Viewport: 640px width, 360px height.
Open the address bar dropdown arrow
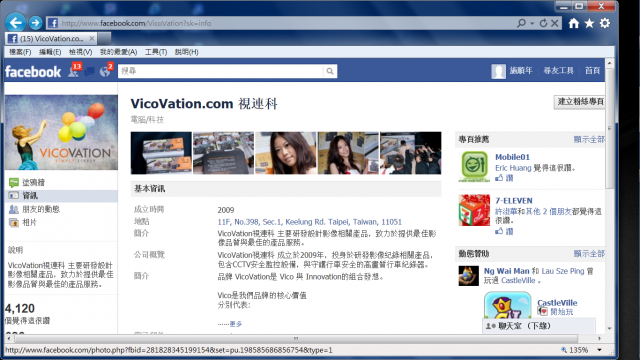pos(532,23)
